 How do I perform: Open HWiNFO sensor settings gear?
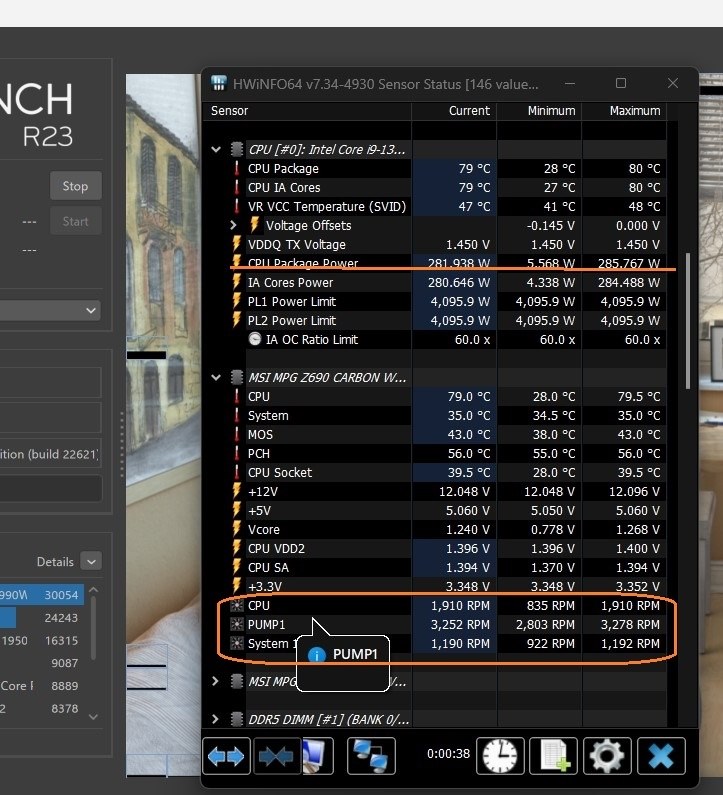(607, 756)
